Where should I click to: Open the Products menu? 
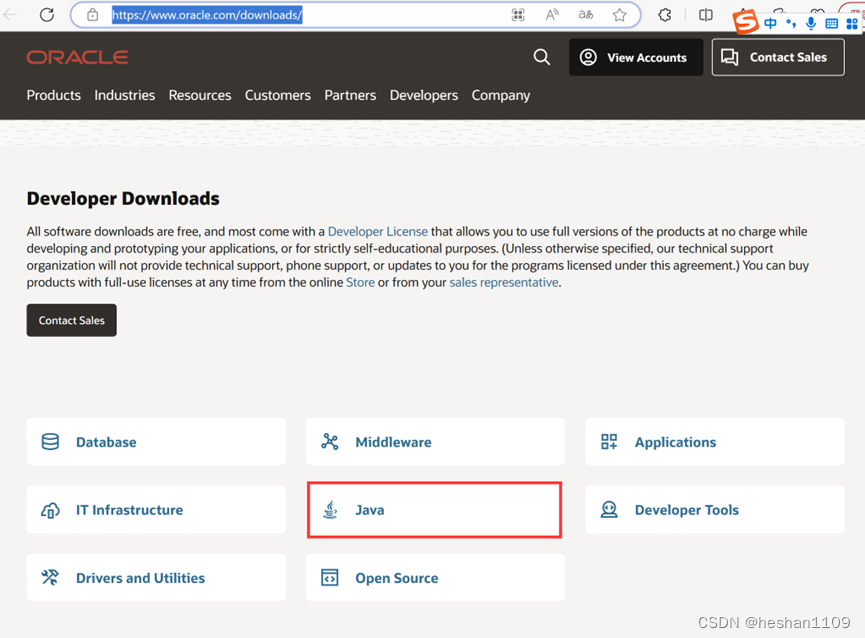[54, 95]
